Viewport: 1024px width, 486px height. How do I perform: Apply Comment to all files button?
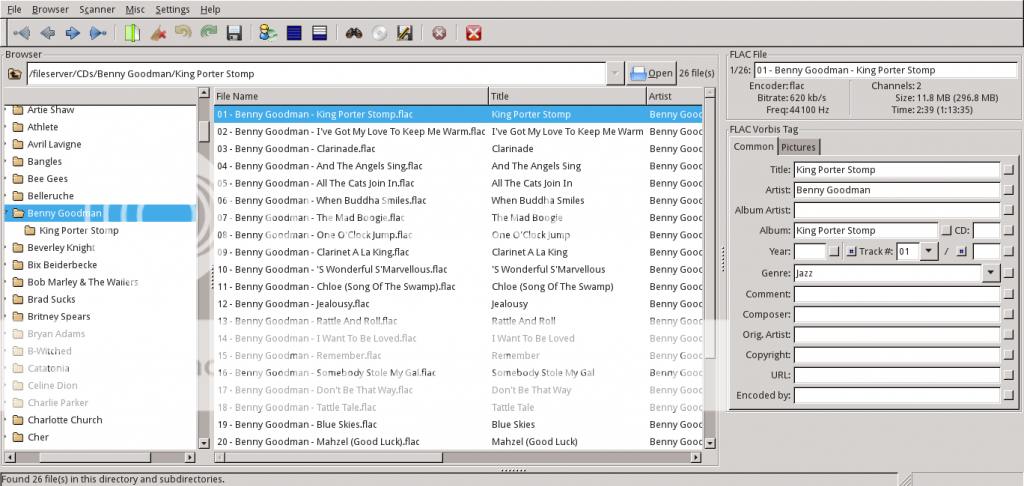coord(1010,294)
